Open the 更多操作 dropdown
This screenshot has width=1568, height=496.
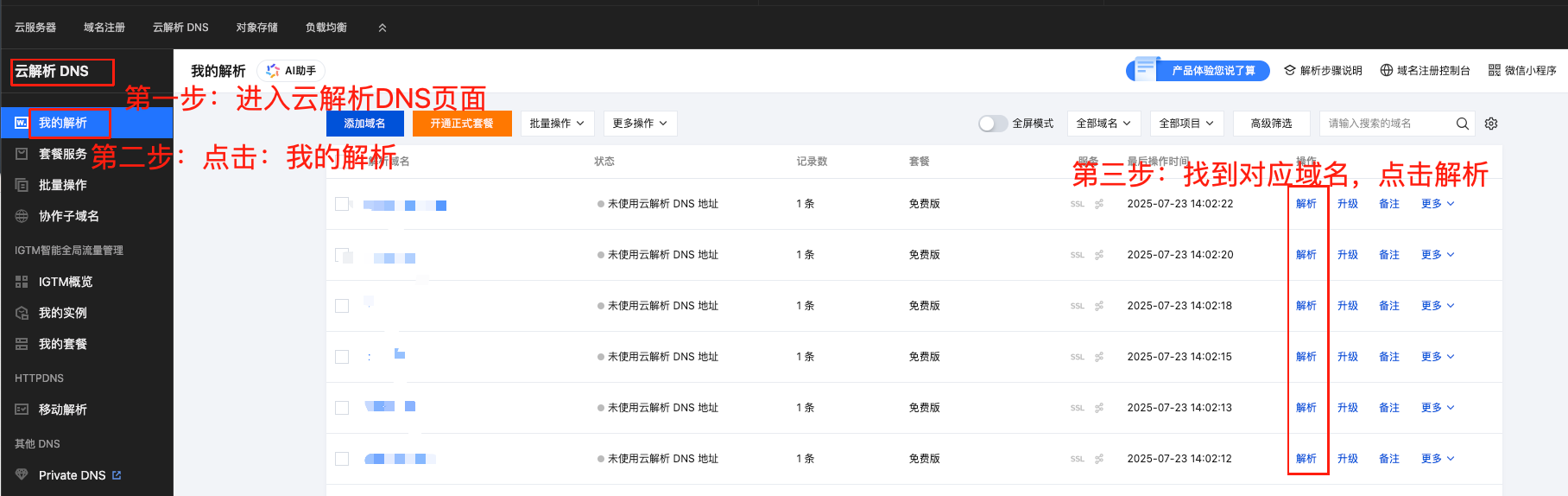tap(640, 124)
